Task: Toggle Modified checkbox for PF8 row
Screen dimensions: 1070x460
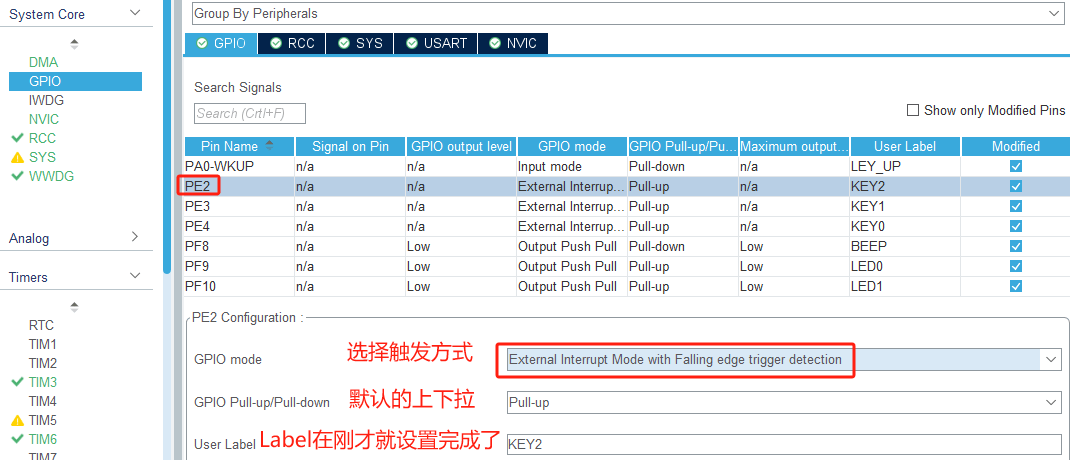Action: pos(1016,246)
